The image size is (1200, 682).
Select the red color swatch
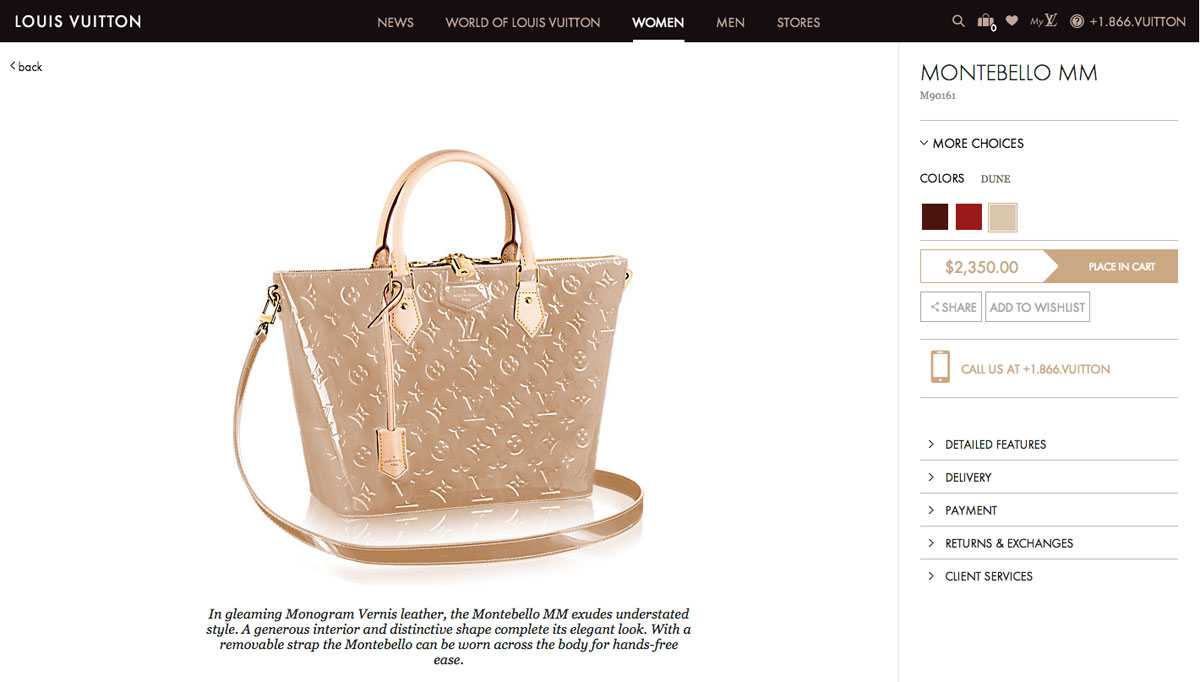pyautogui.click(x=969, y=217)
